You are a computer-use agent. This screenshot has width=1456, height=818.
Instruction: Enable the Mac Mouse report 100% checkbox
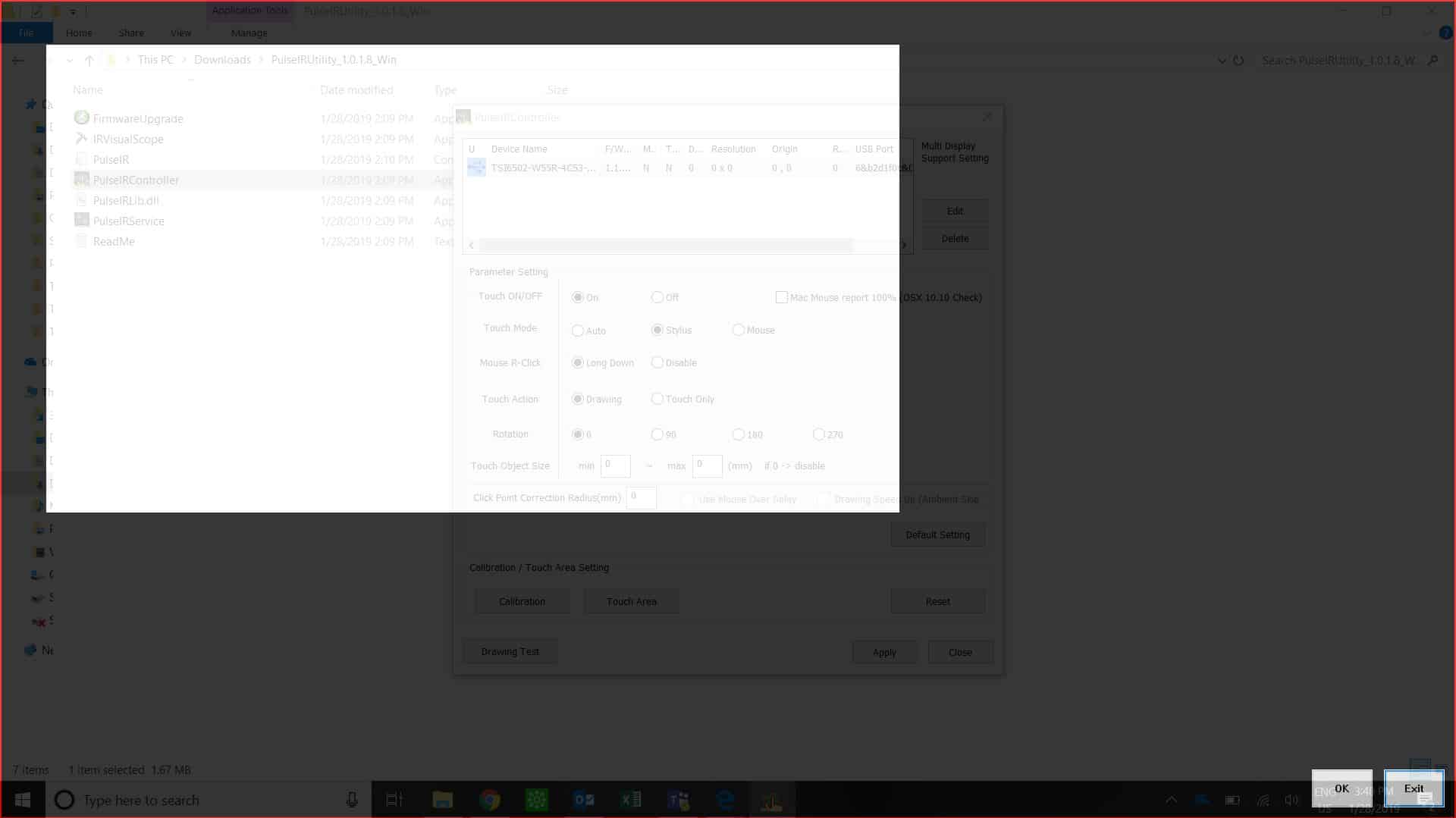(x=782, y=297)
